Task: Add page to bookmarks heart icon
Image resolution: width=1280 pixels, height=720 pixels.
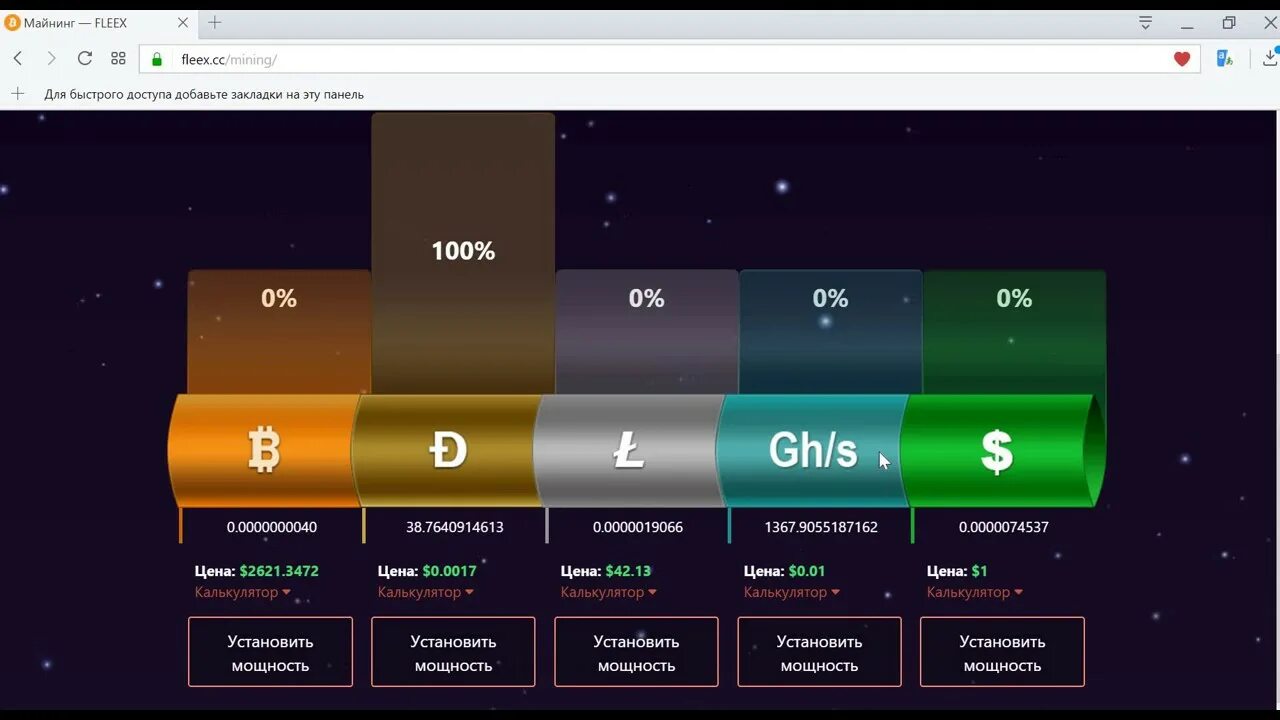Action: coord(1182,59)
